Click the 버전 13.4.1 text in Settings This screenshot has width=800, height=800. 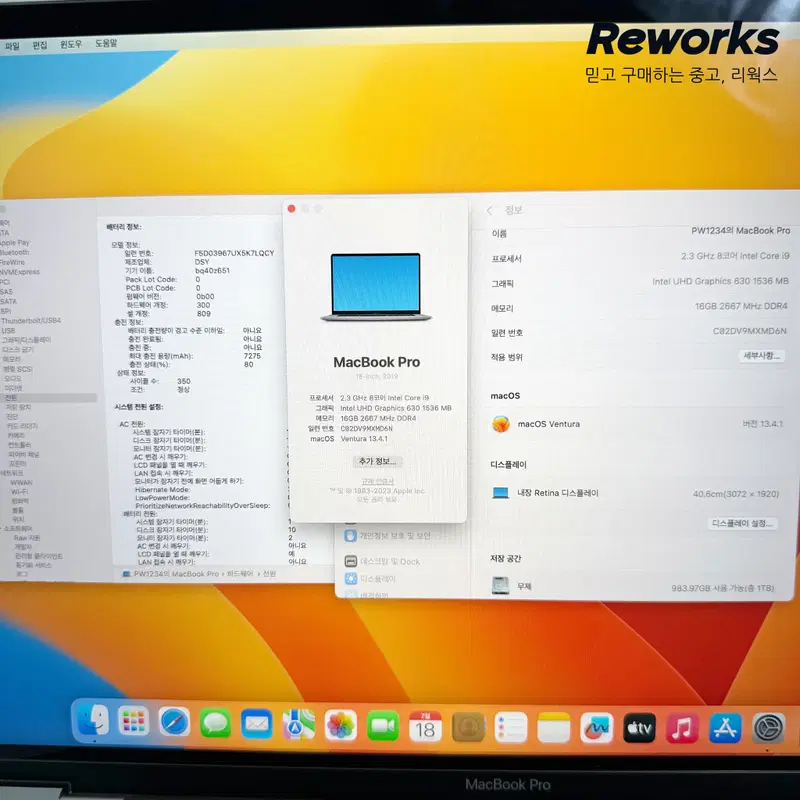[762, 424]
